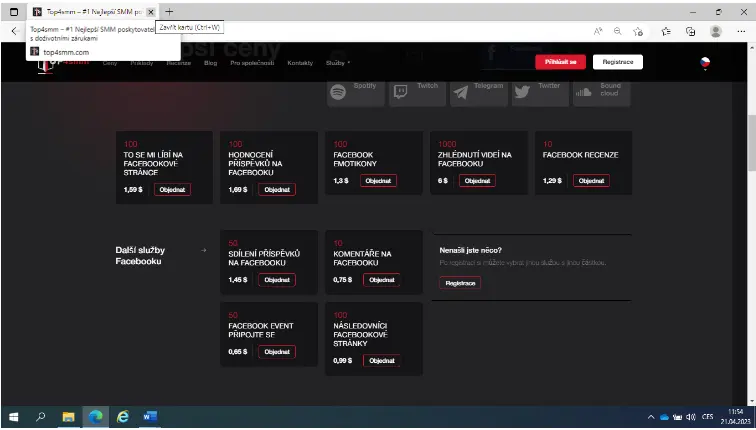Open Další služby Facebooku heading
Viewport: 756px width, 430px height.
coord(140,256)
